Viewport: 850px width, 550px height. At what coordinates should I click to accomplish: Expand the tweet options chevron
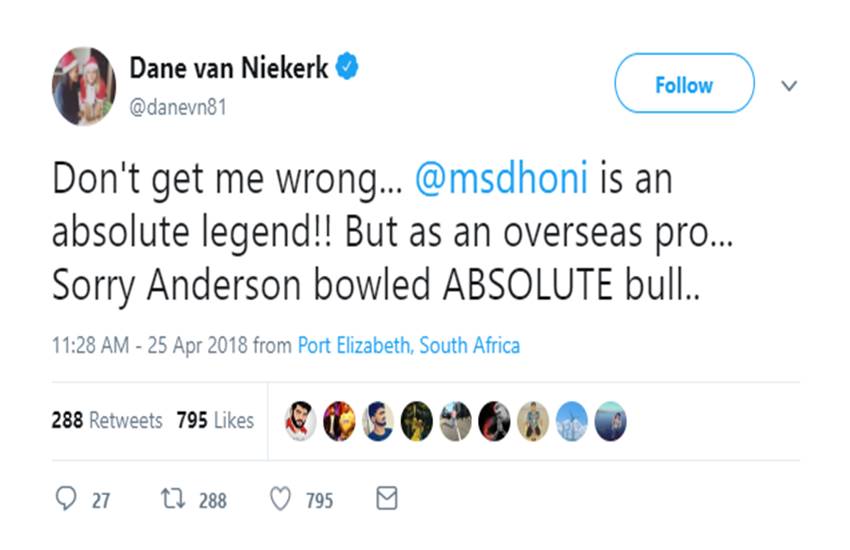pos(788,86)
